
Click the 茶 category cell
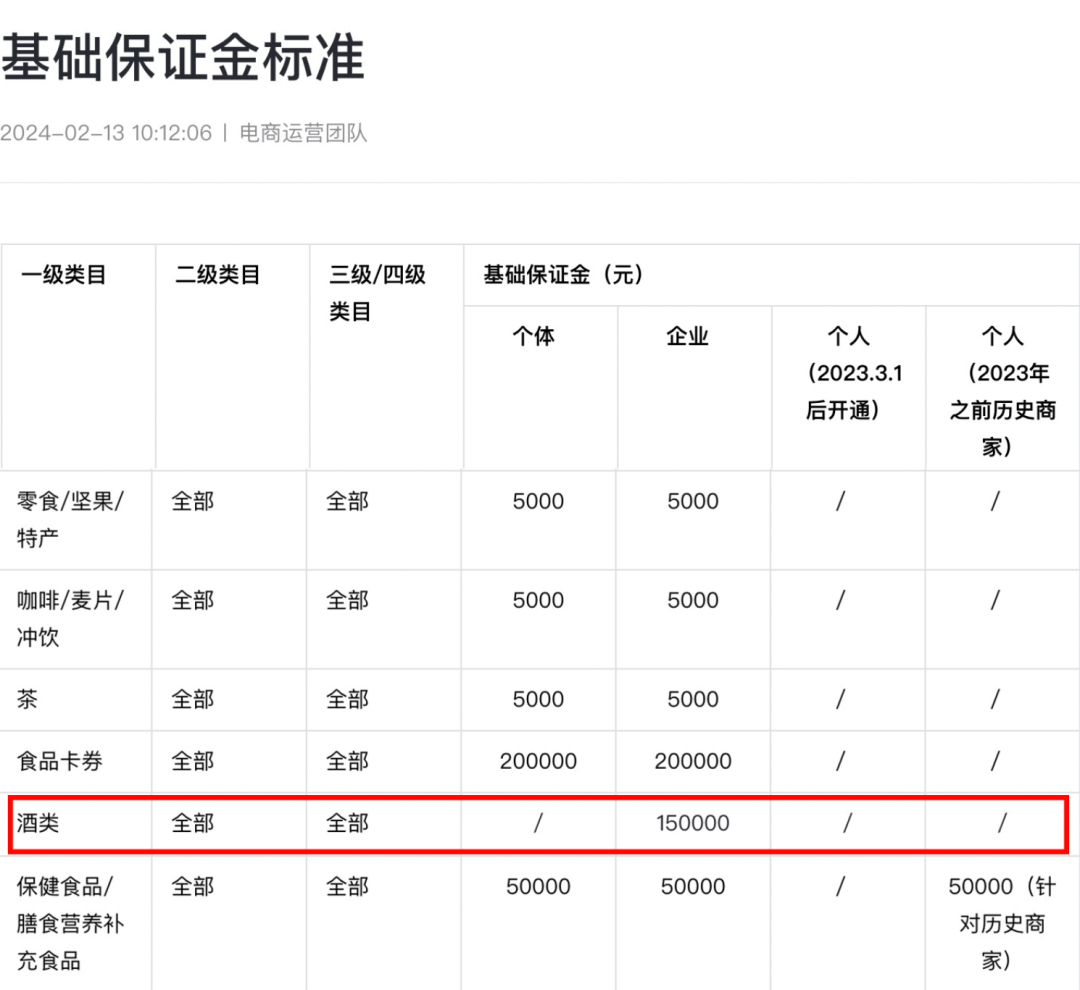pos(28,700)
